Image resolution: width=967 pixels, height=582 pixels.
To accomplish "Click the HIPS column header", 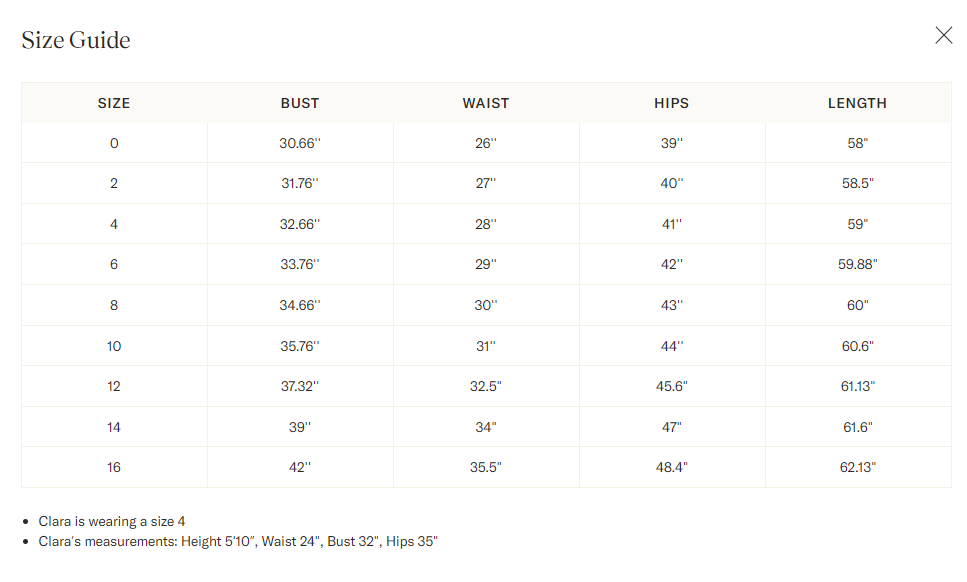I will click(x=672, y=103).
